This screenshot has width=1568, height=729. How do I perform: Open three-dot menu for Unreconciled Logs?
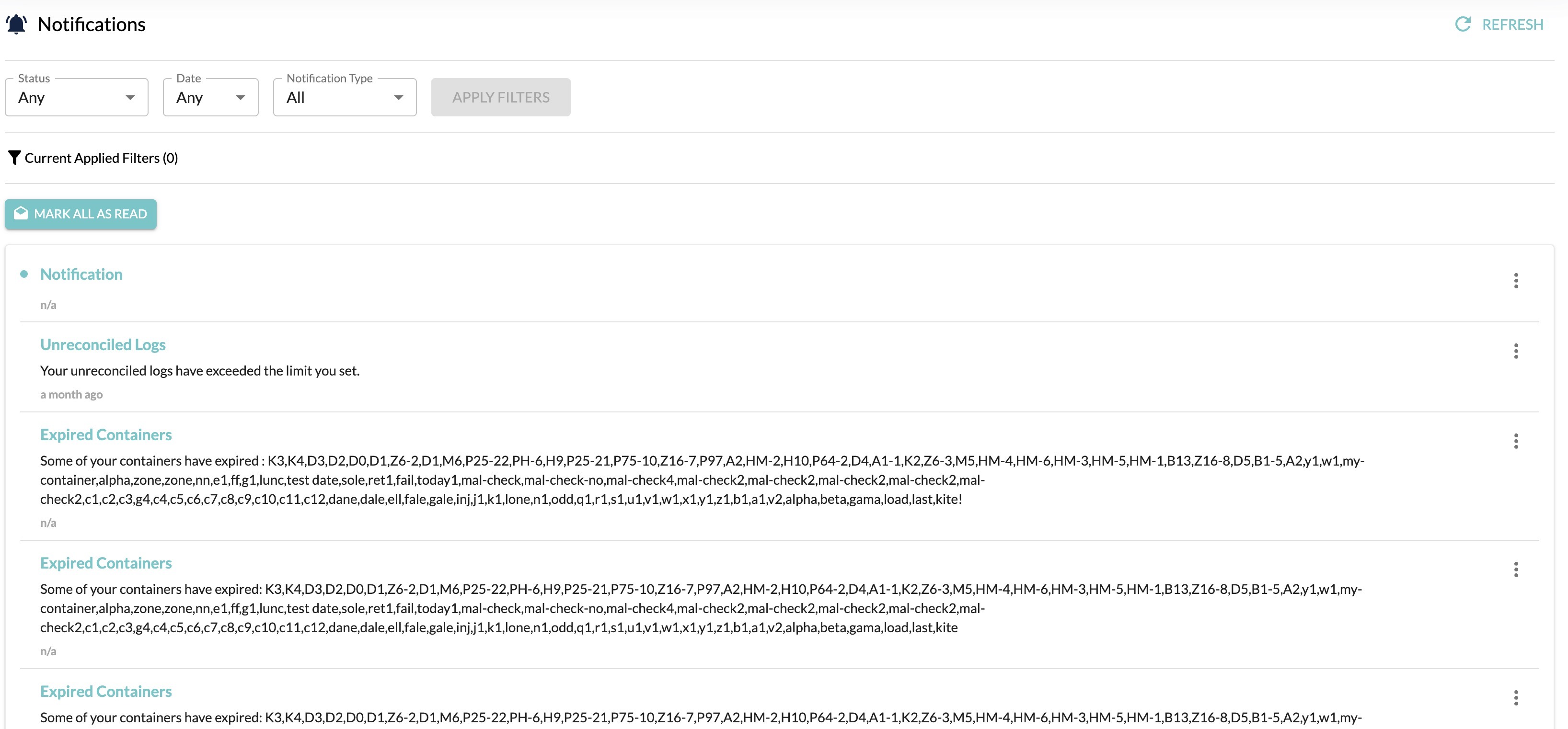coord(1516,351)
